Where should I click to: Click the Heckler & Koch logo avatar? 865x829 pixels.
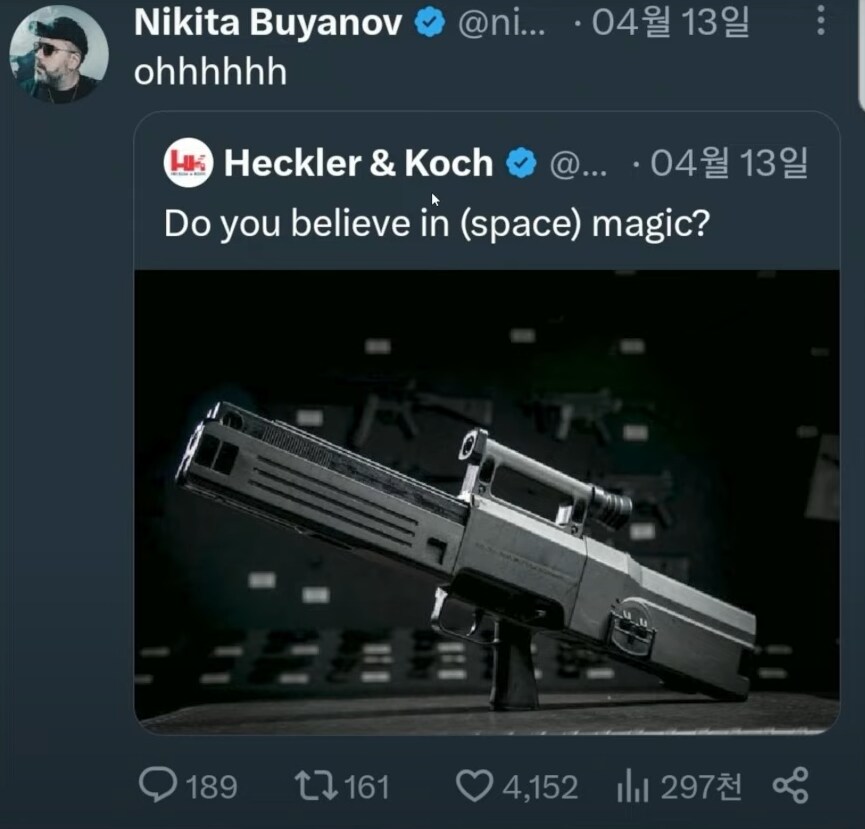coord(188,163)
